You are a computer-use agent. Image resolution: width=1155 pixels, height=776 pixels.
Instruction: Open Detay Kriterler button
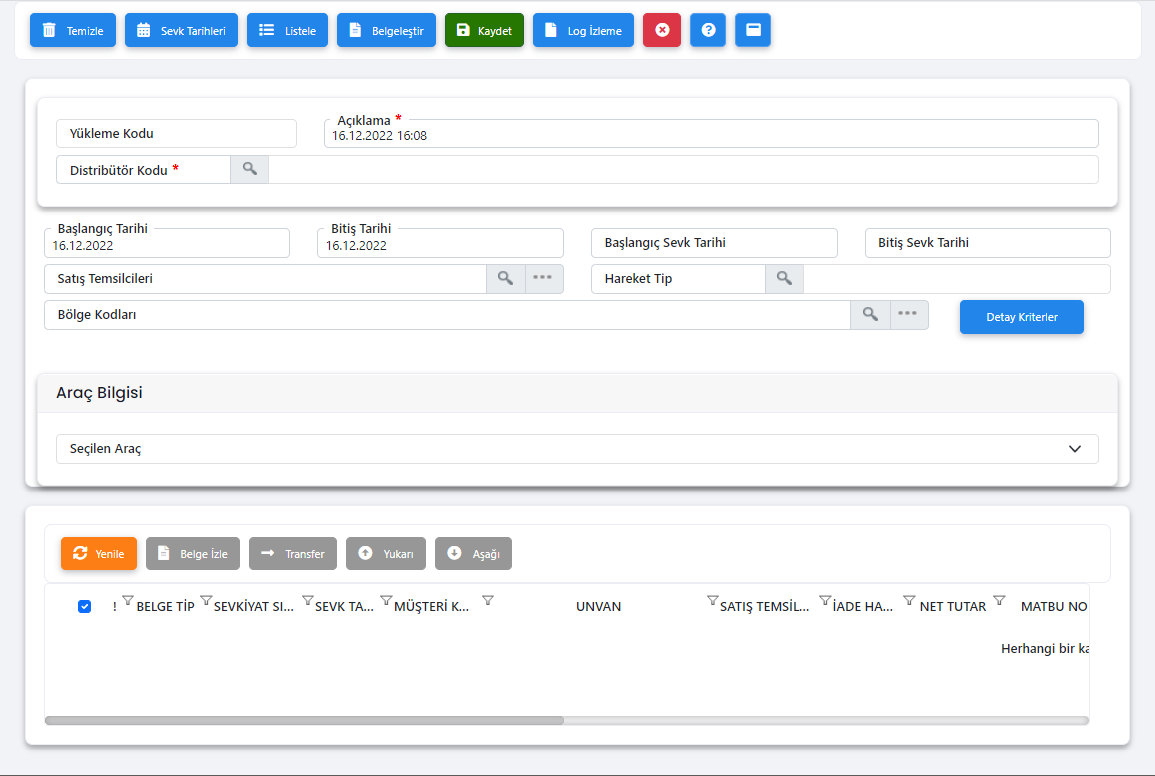[1021, 317]
